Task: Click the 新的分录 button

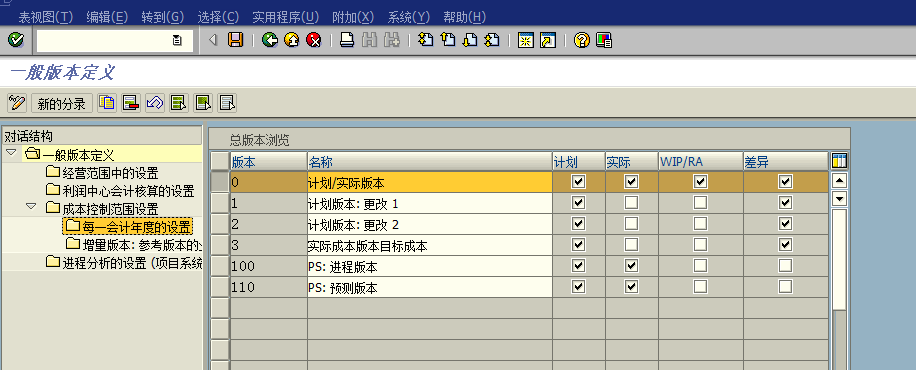Action: click(62, 103)
